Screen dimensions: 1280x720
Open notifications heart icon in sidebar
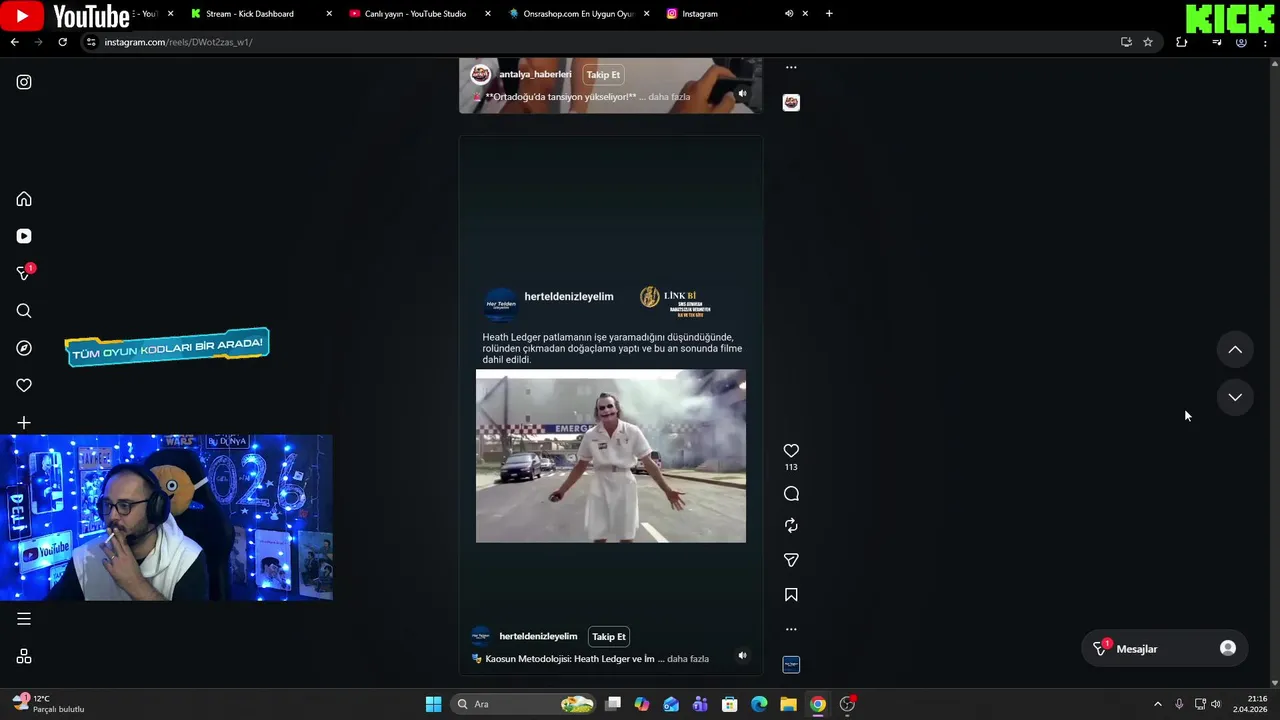(24, 385)
